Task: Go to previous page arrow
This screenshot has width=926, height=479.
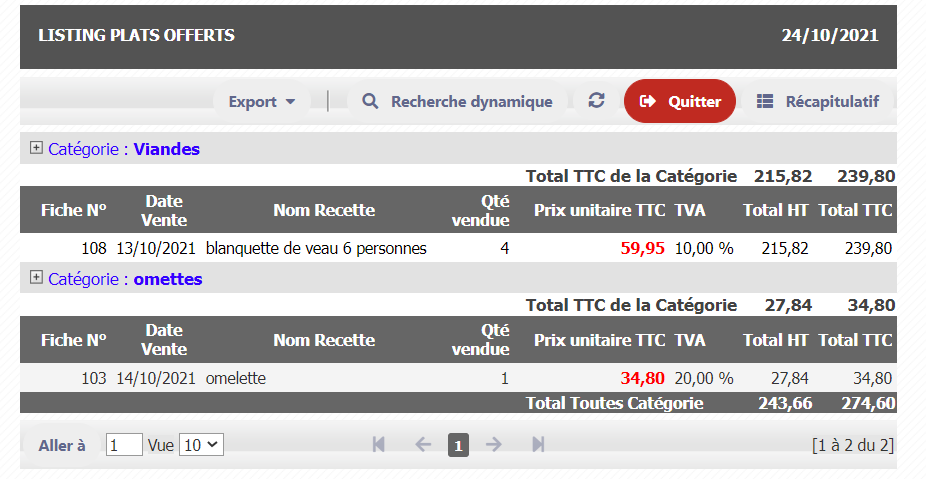Action: coord(423,445)
